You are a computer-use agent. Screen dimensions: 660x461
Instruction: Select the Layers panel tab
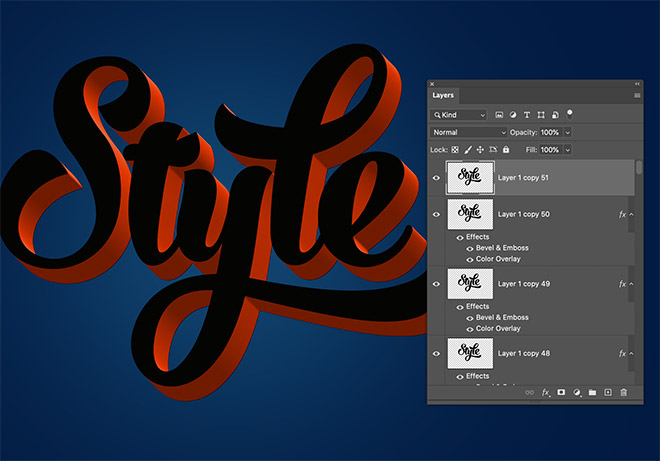[443, 95]
